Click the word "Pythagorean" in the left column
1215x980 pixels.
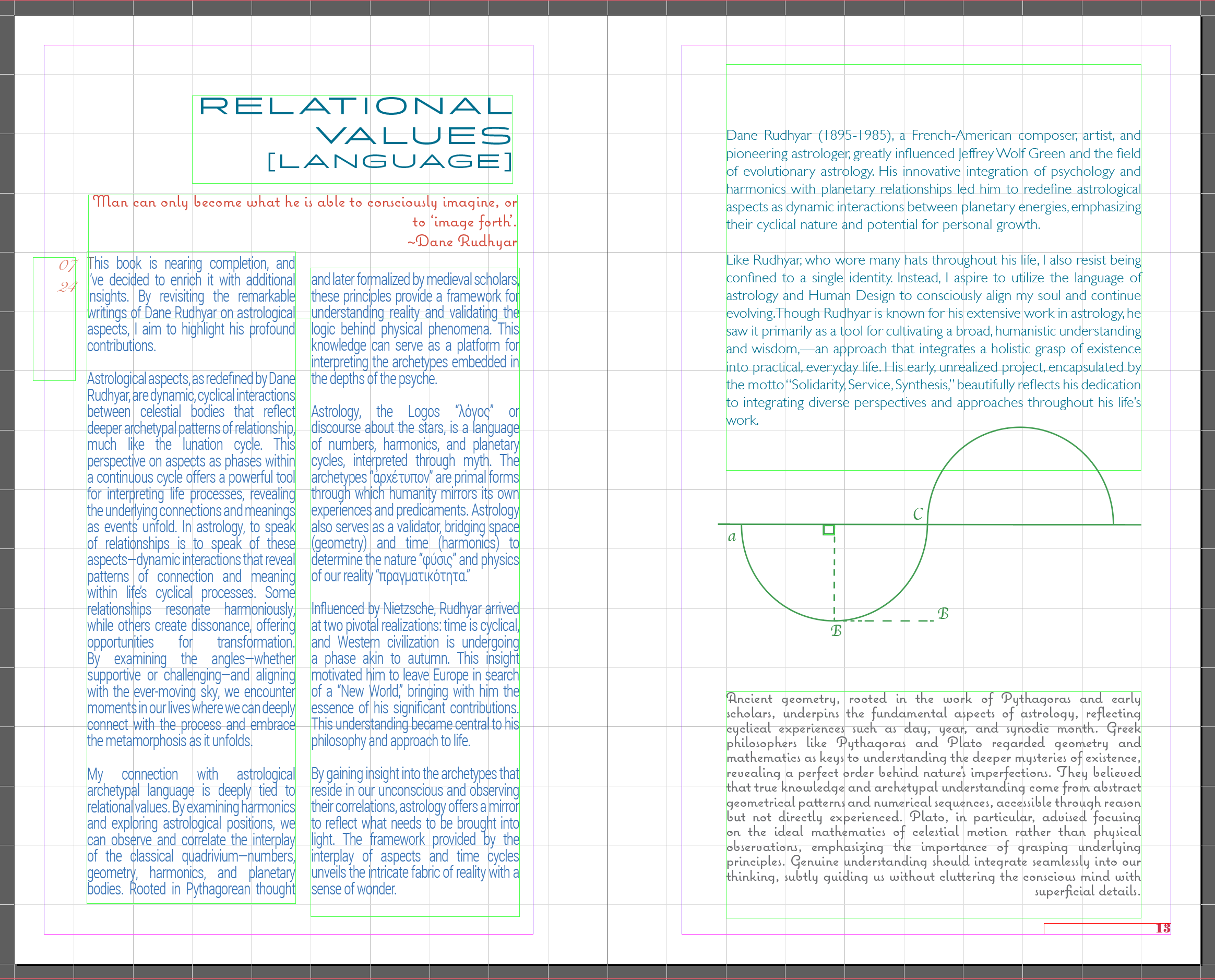click(x=218, y=890)
